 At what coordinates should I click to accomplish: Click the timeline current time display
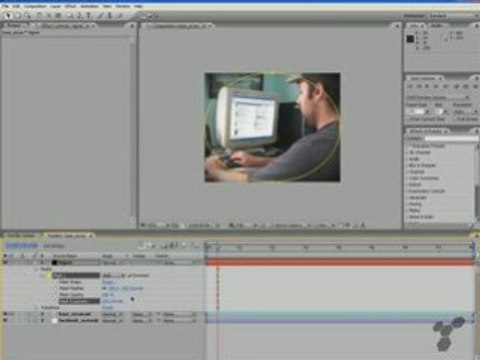click(x=22, y=246)
